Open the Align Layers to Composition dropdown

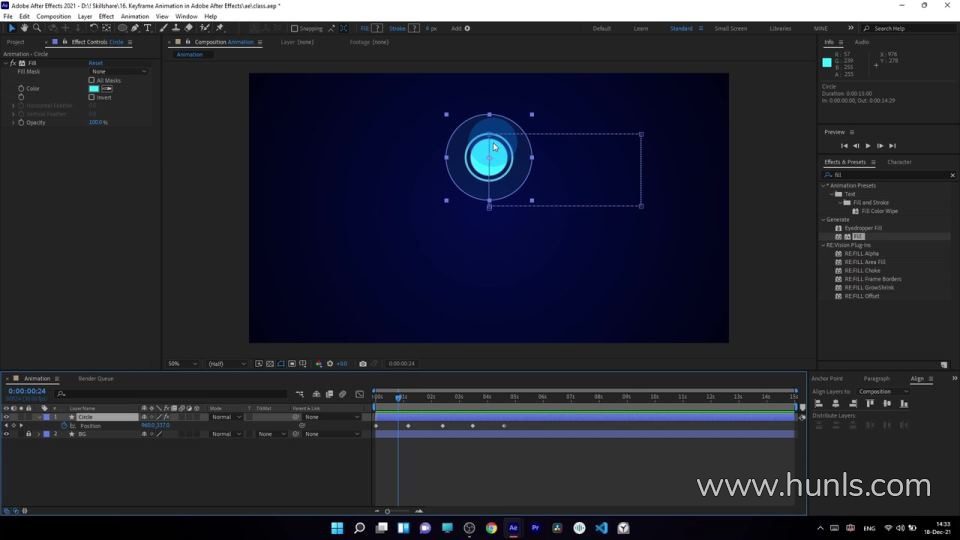(883, 391)
